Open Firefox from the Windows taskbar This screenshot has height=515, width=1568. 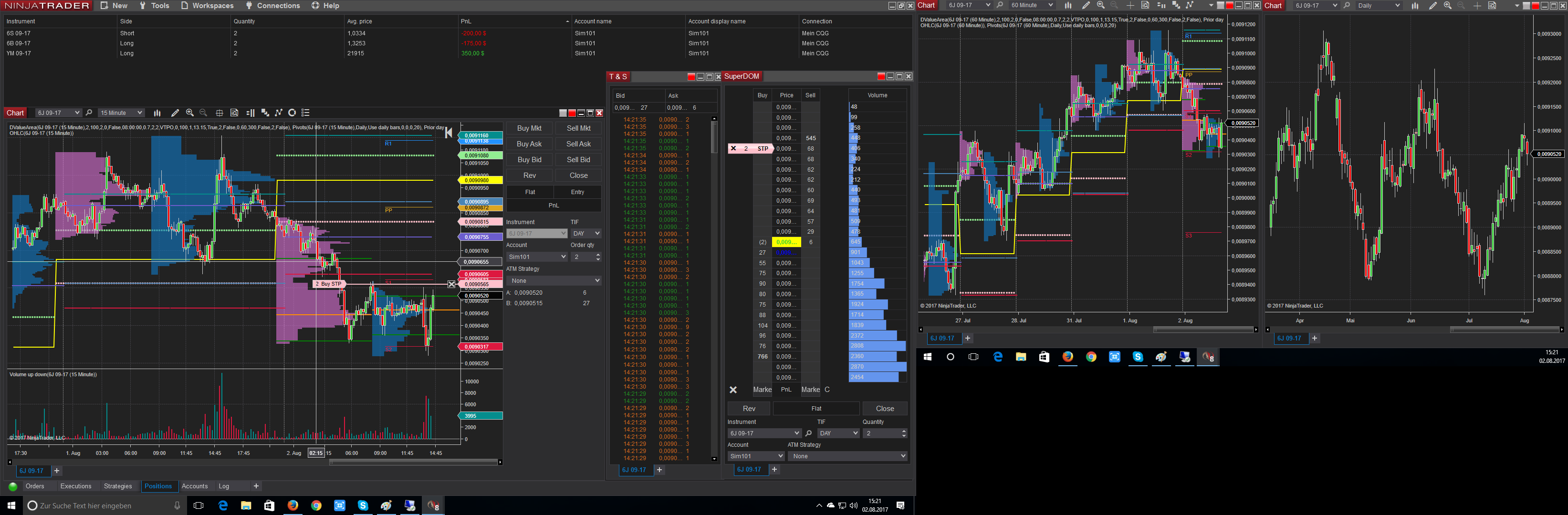tap(293, 505)
